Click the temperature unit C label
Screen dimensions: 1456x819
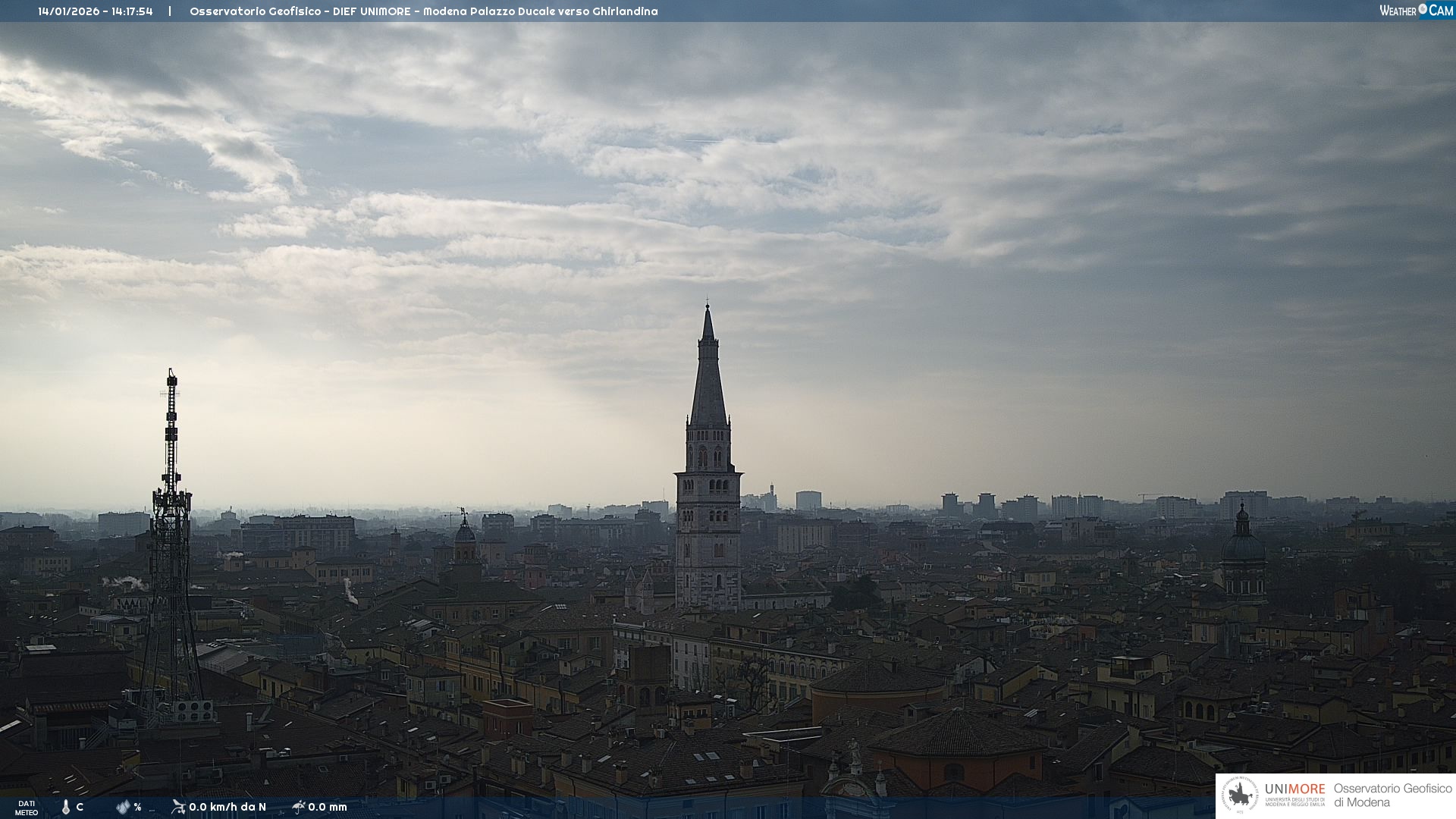point(80,807)
